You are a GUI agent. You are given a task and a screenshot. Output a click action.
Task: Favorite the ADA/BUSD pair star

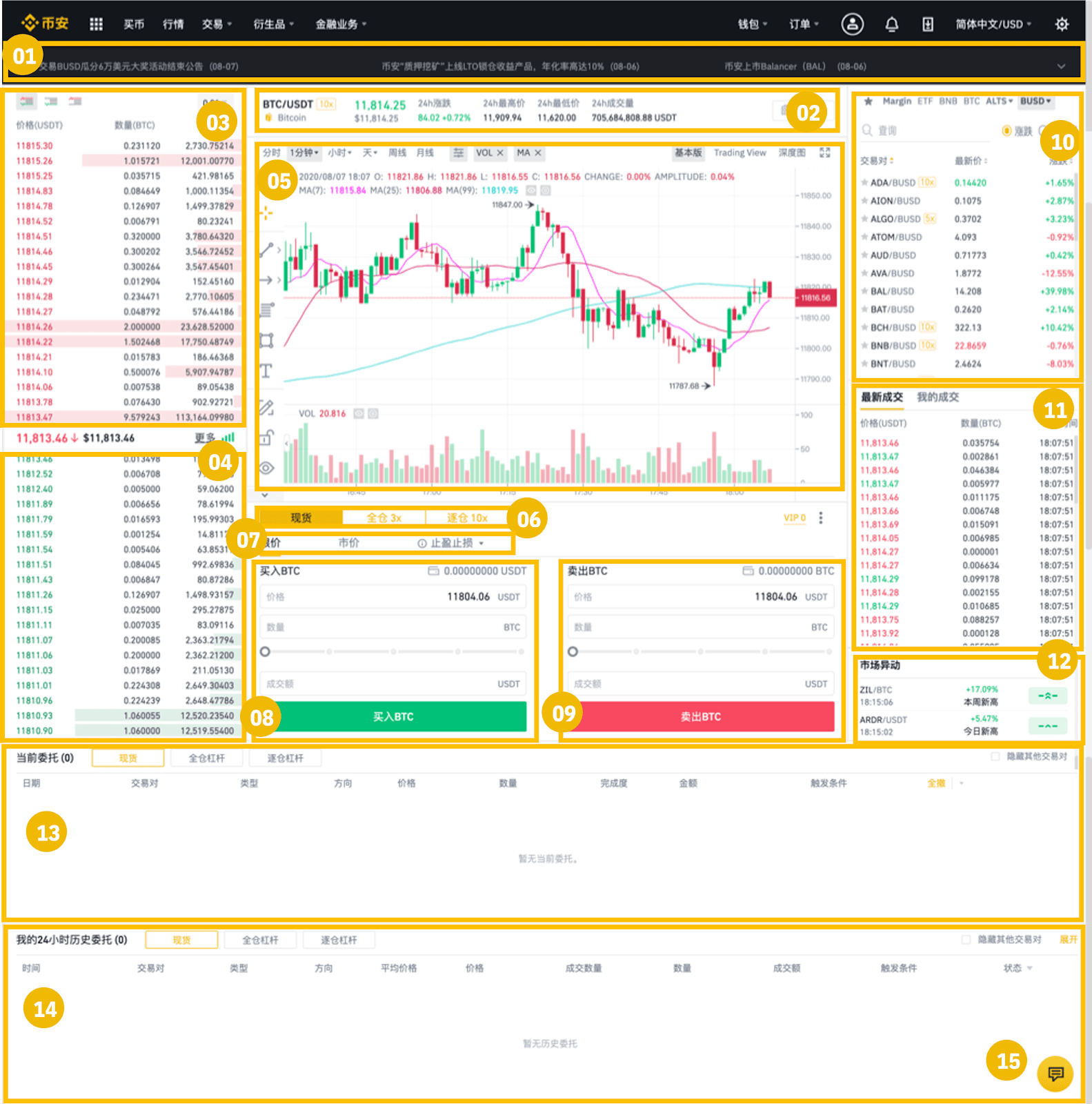tap(864, 183)
